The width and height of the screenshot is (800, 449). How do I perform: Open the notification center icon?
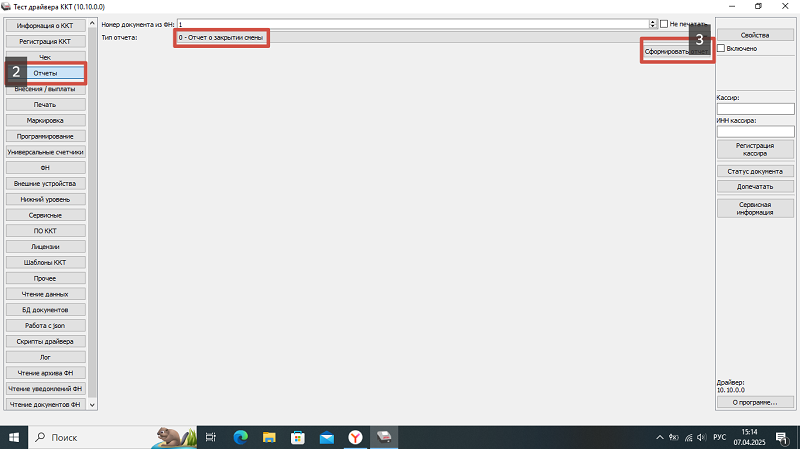[x=782, y=438]
